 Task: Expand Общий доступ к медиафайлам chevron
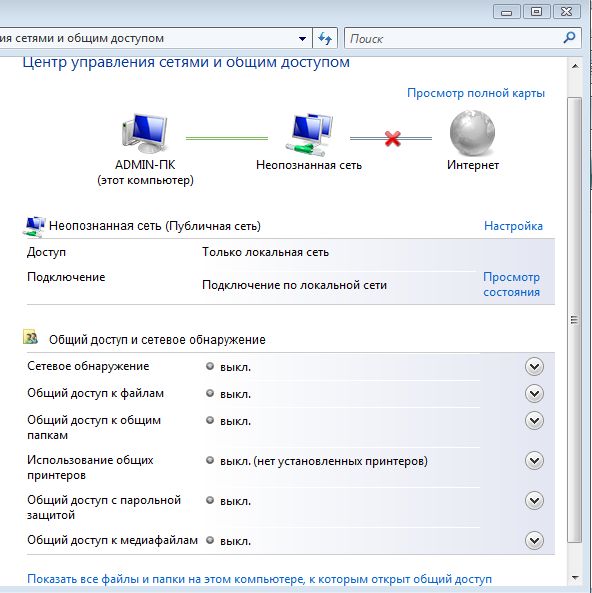click(x=534, y=540)
